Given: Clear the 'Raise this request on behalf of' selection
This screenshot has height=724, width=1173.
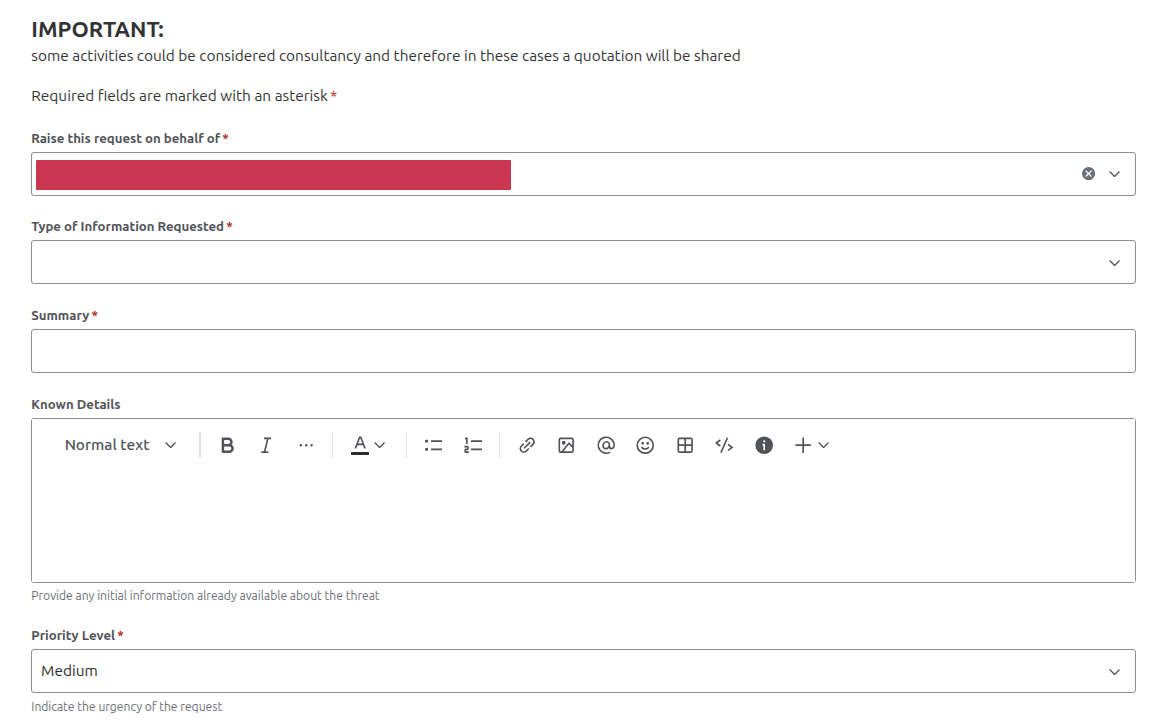Looking at the screenshot, I should click(1088, 174).
